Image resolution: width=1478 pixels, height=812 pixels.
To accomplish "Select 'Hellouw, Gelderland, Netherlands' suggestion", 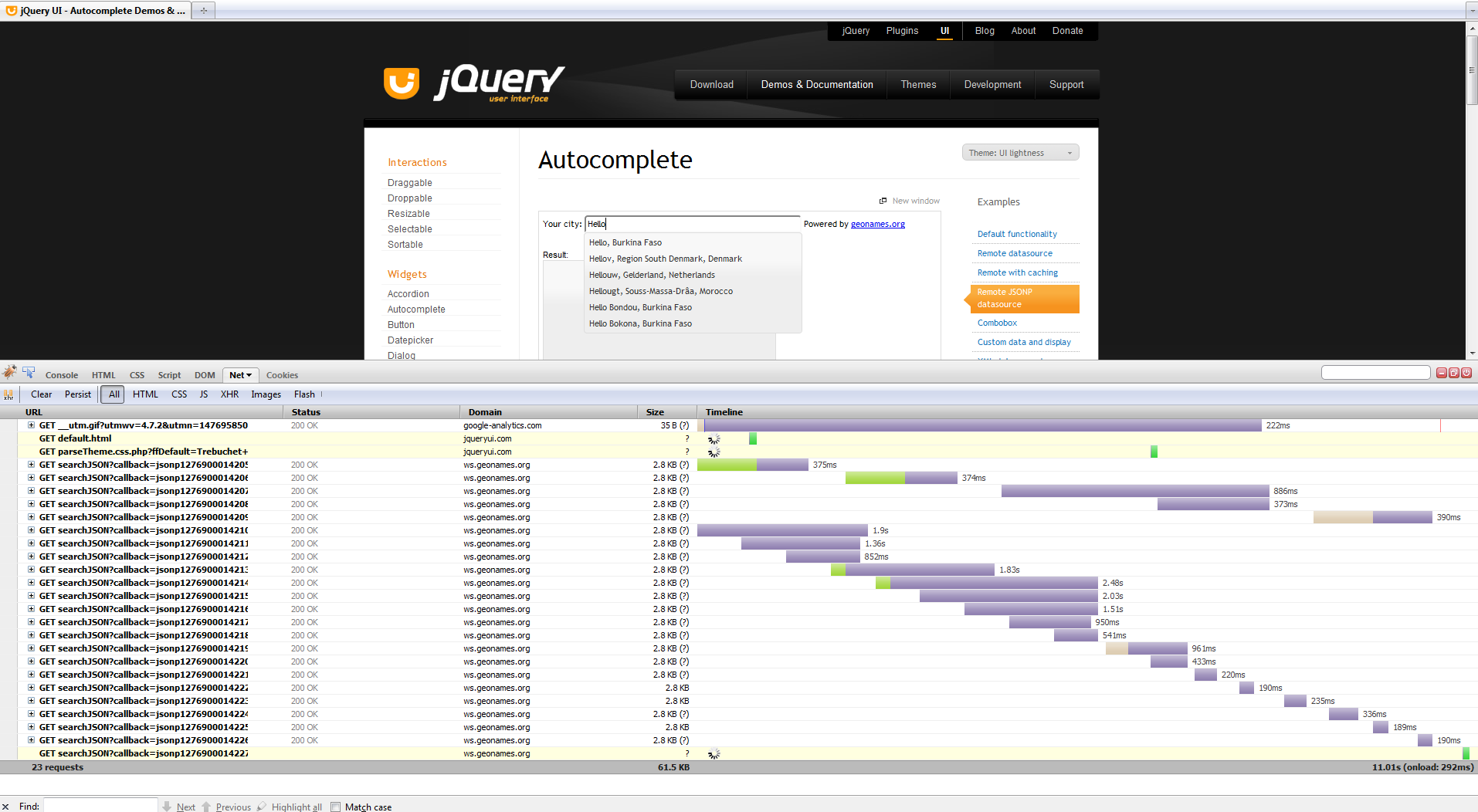I will (x=652, y=275).
